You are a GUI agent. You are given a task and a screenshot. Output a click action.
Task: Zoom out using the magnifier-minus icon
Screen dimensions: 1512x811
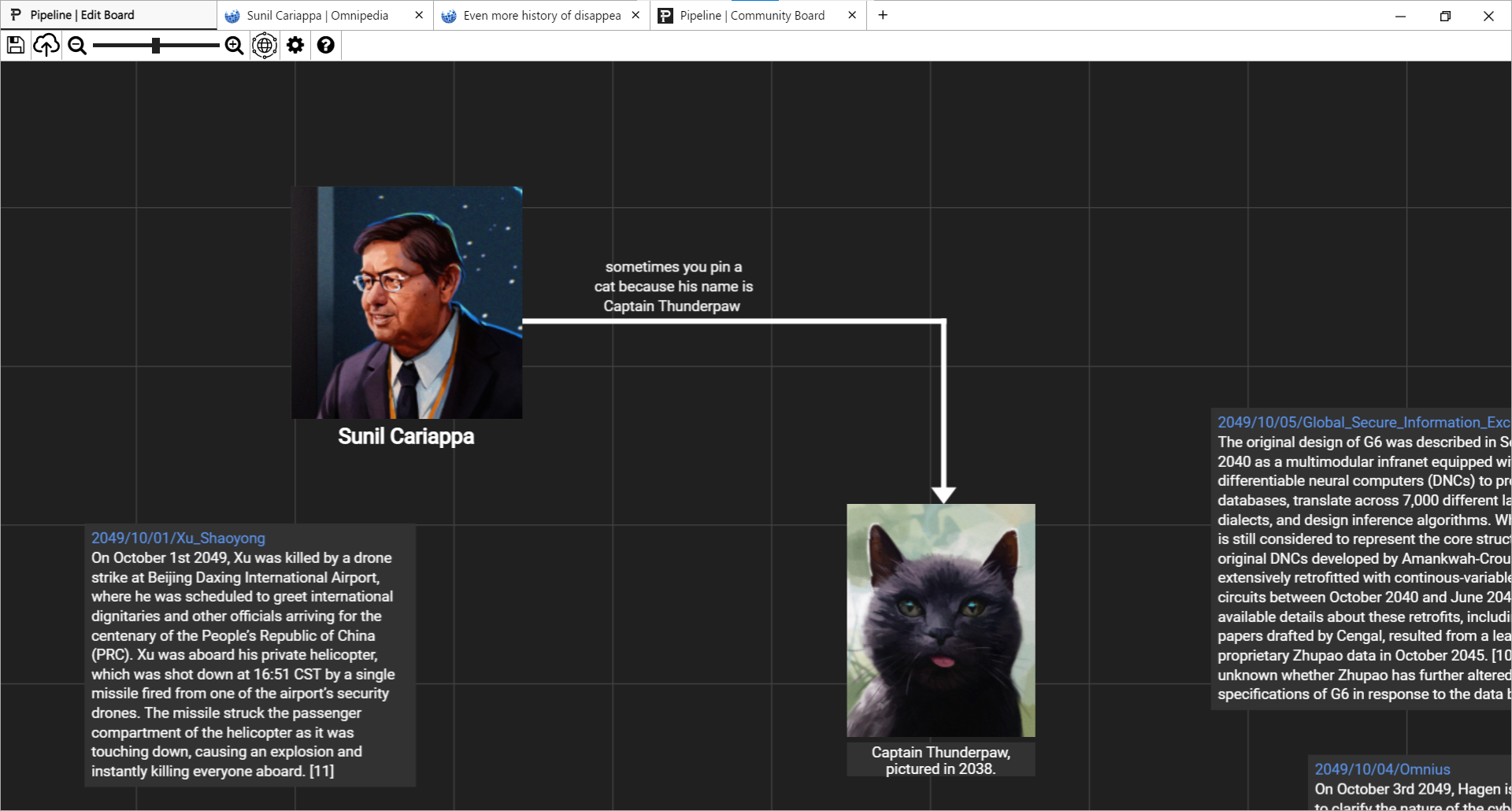pos(76,45)
